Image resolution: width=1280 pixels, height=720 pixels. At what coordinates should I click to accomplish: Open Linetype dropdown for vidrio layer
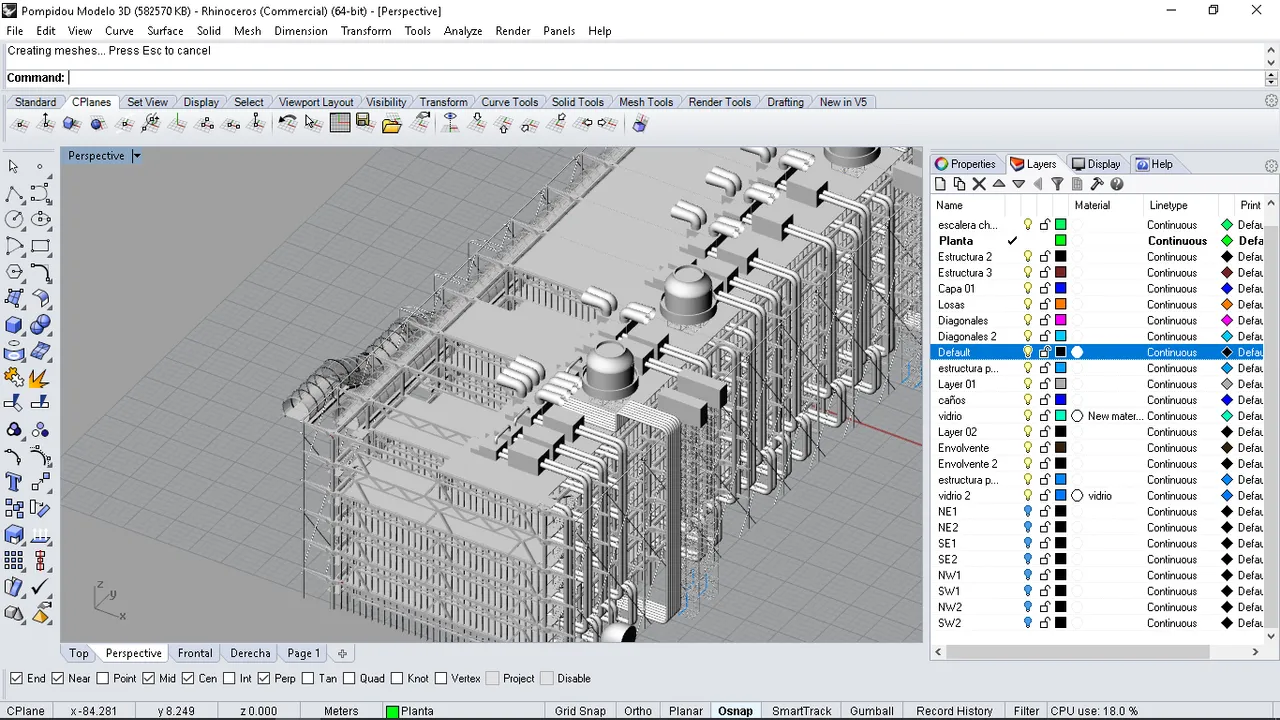tap(1172, 416)
